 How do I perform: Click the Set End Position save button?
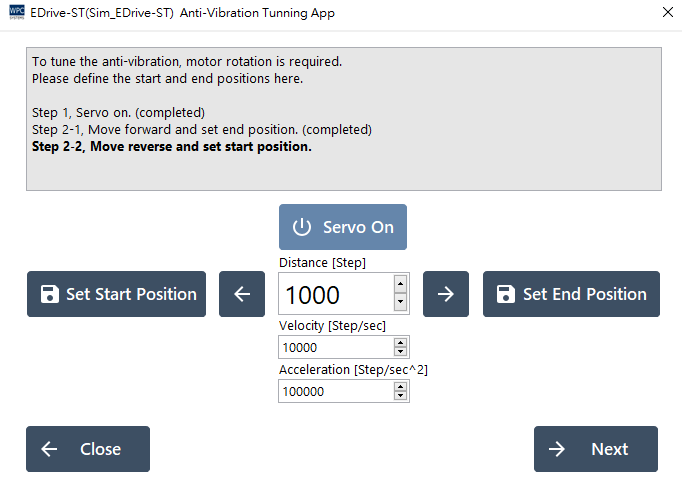[571, 294]
